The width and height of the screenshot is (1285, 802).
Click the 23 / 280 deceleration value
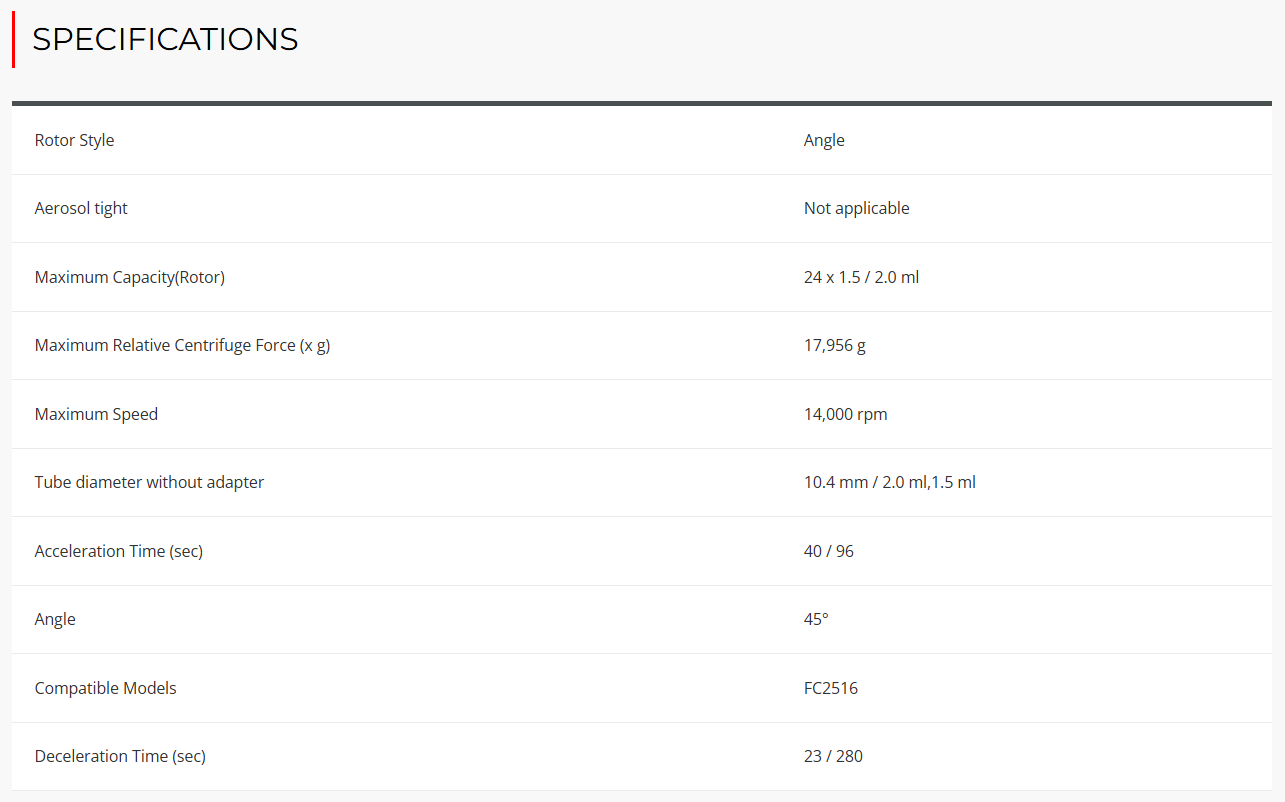833,756
